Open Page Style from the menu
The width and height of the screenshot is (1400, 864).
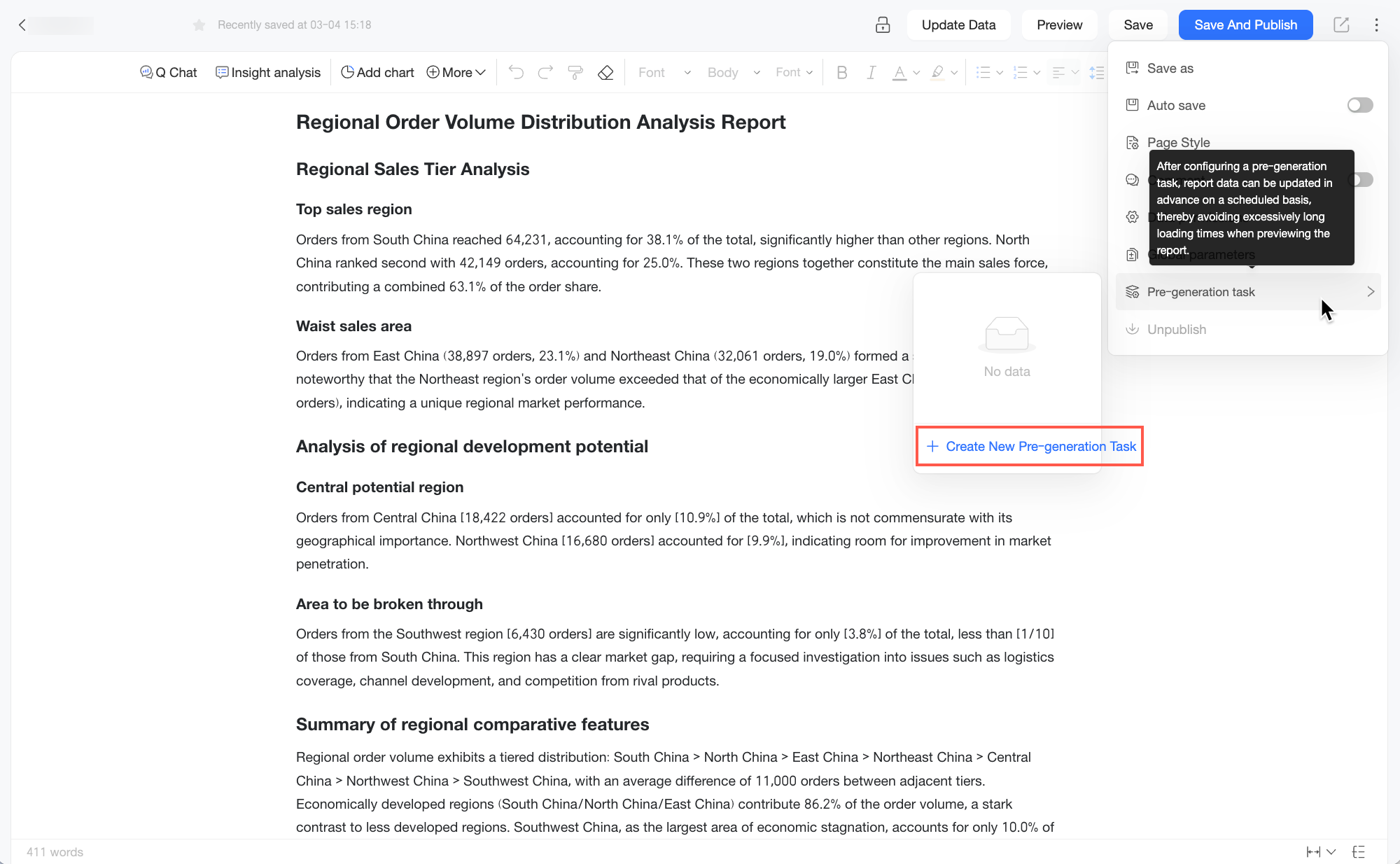click(x=1179, y=142)
